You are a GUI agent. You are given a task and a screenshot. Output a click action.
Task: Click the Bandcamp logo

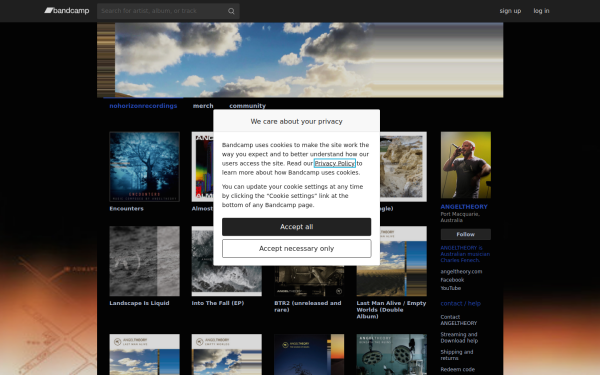(67, 11)
